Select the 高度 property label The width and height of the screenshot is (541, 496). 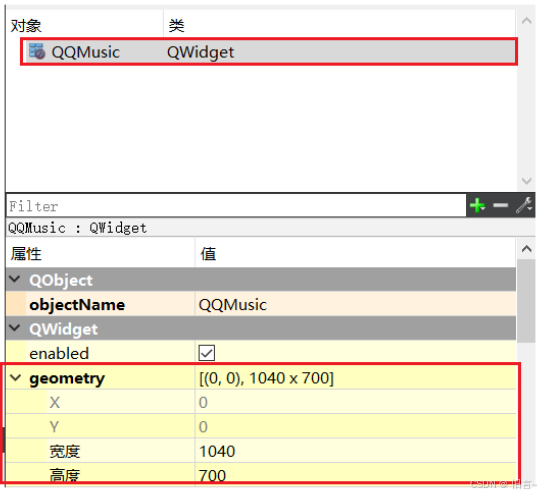[x=65, y=475]
